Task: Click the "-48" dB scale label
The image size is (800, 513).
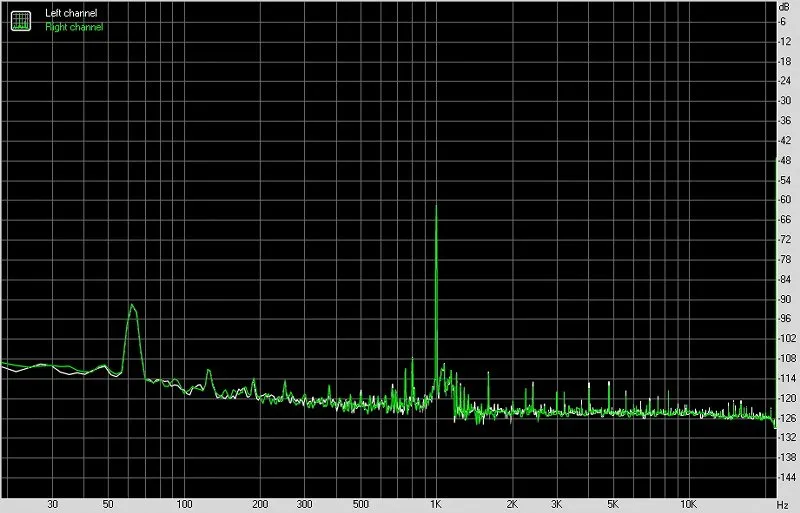Action: pos(785,160)
